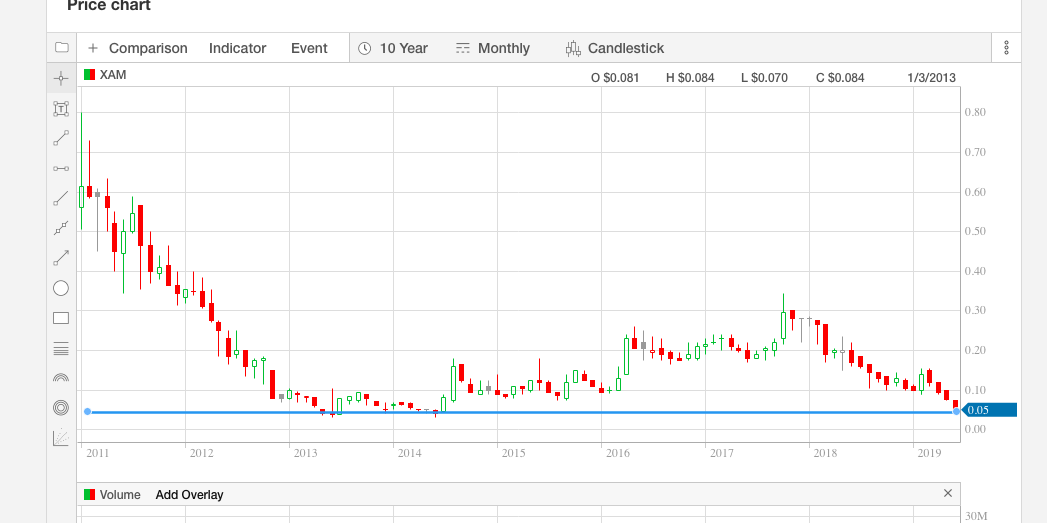Click Add Overlay in Volume panel
Viewport: 1047px width, 523px height.
tap(190, 495)
